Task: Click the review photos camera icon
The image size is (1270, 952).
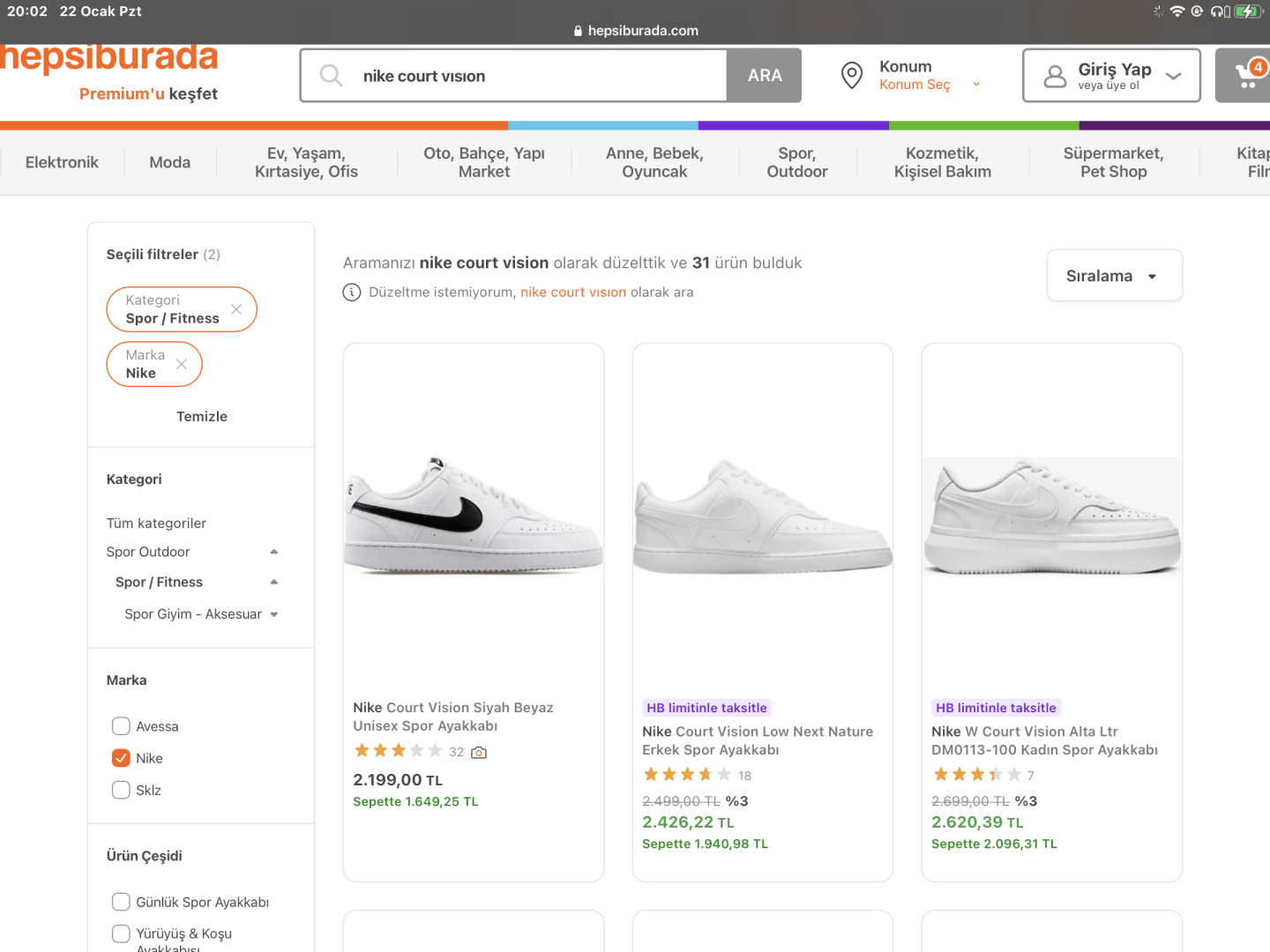Action: coord(479,752)
